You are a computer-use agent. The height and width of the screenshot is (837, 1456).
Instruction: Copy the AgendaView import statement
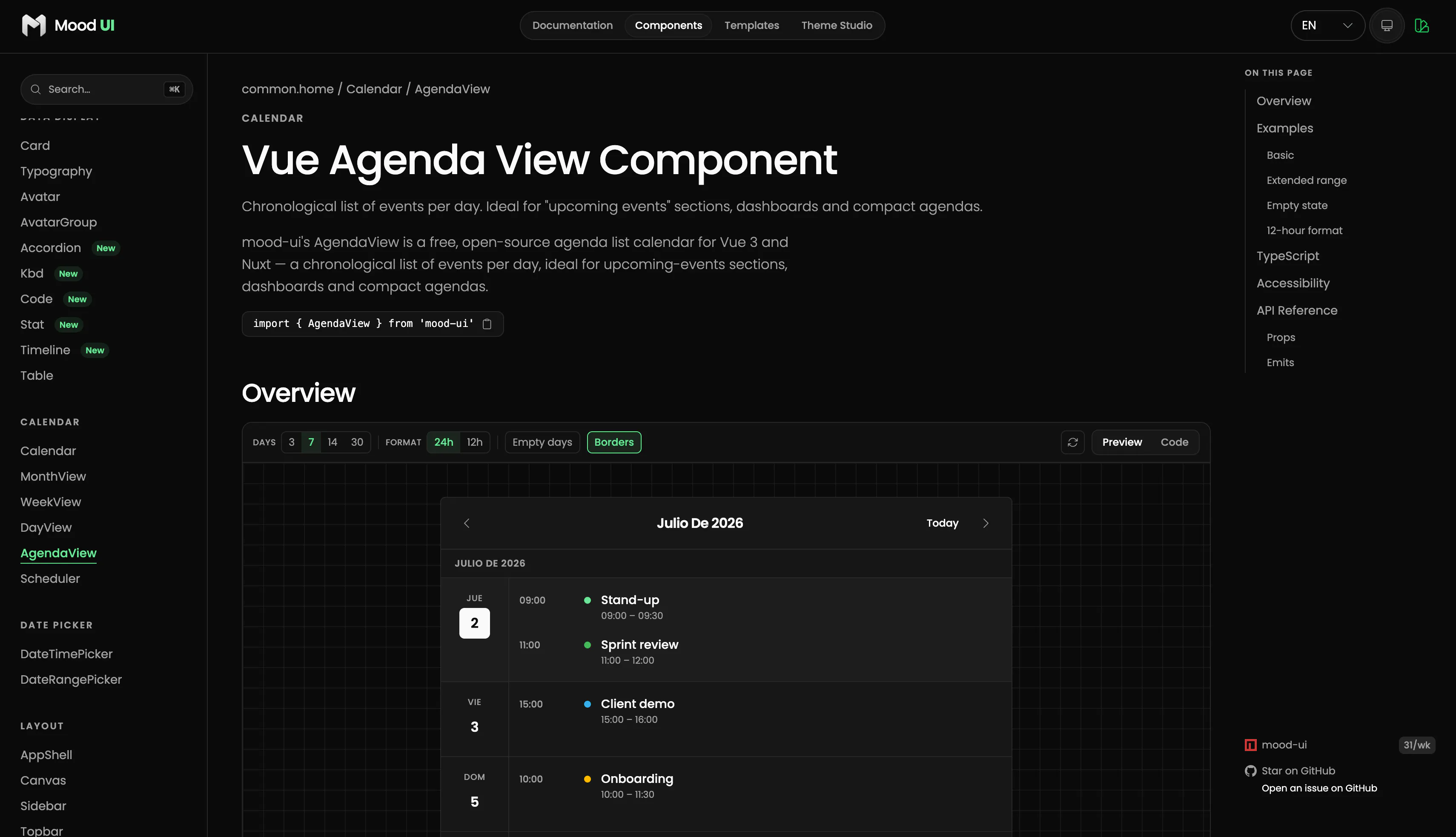click(x=487, y=324)
